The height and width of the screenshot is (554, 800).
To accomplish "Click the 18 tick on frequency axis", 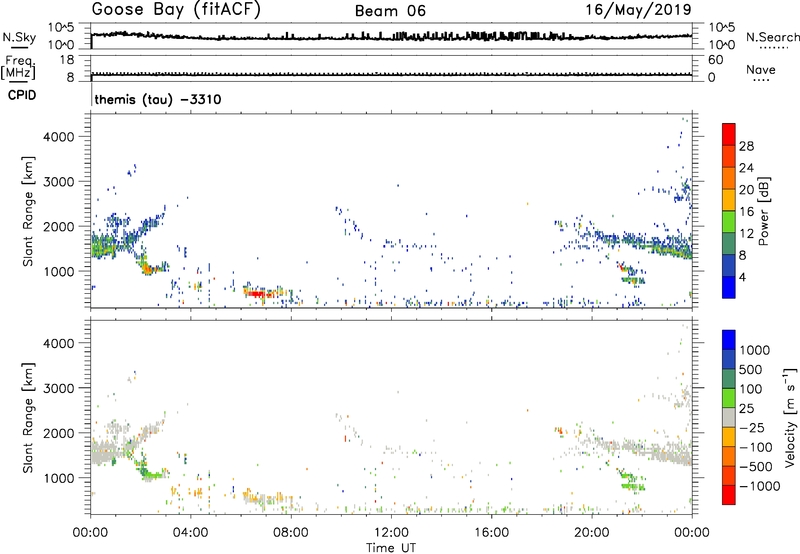I will pos(66,60).
